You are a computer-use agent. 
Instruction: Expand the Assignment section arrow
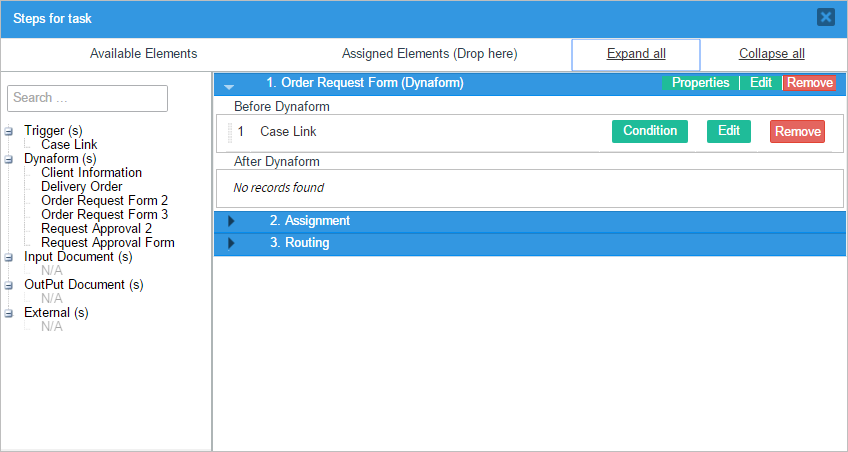pyautogui.click(x=231, y=221)
